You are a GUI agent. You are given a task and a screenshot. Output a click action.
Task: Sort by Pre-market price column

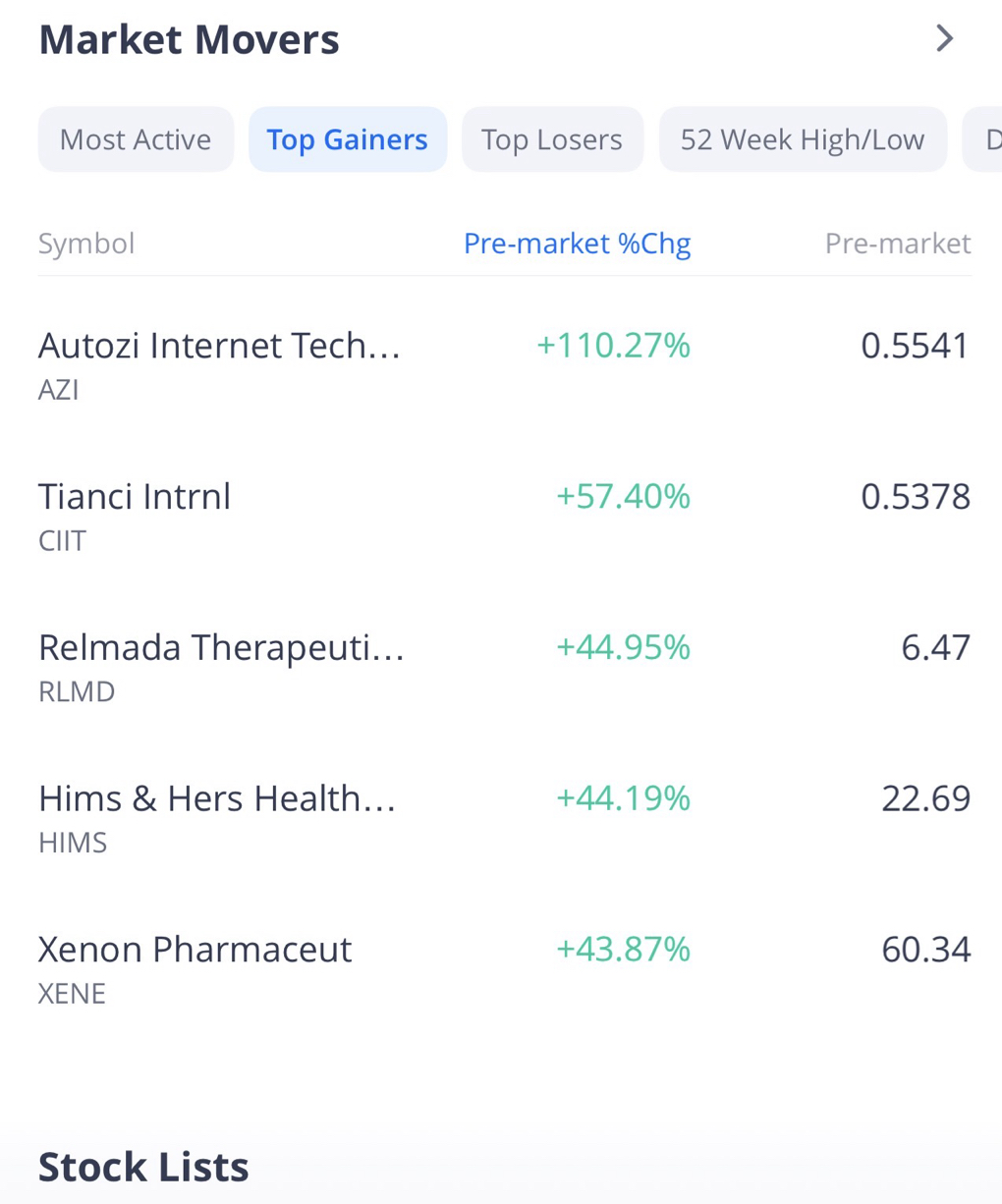pos(898,243)
